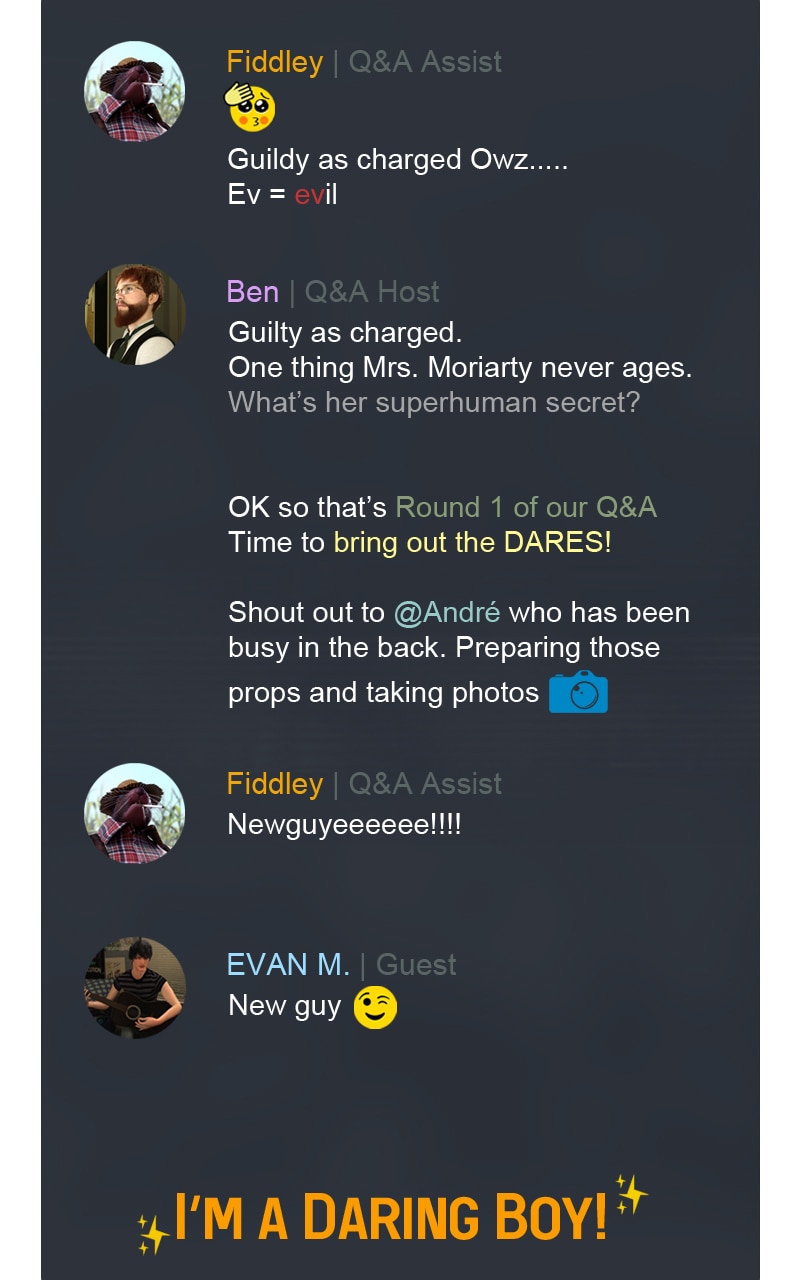800x1280 pixels.
Task: Open Fiddley's avatar in the first message
Action: [135, 92]
